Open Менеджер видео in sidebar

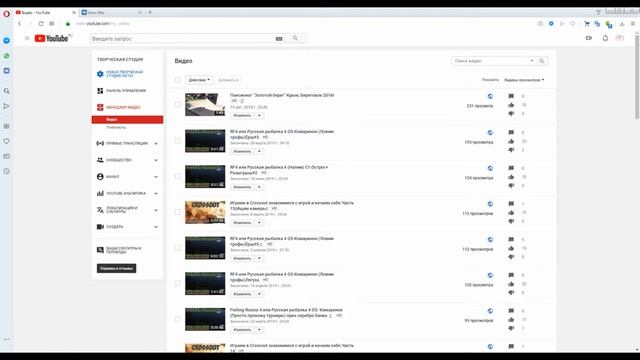(123, 107)
